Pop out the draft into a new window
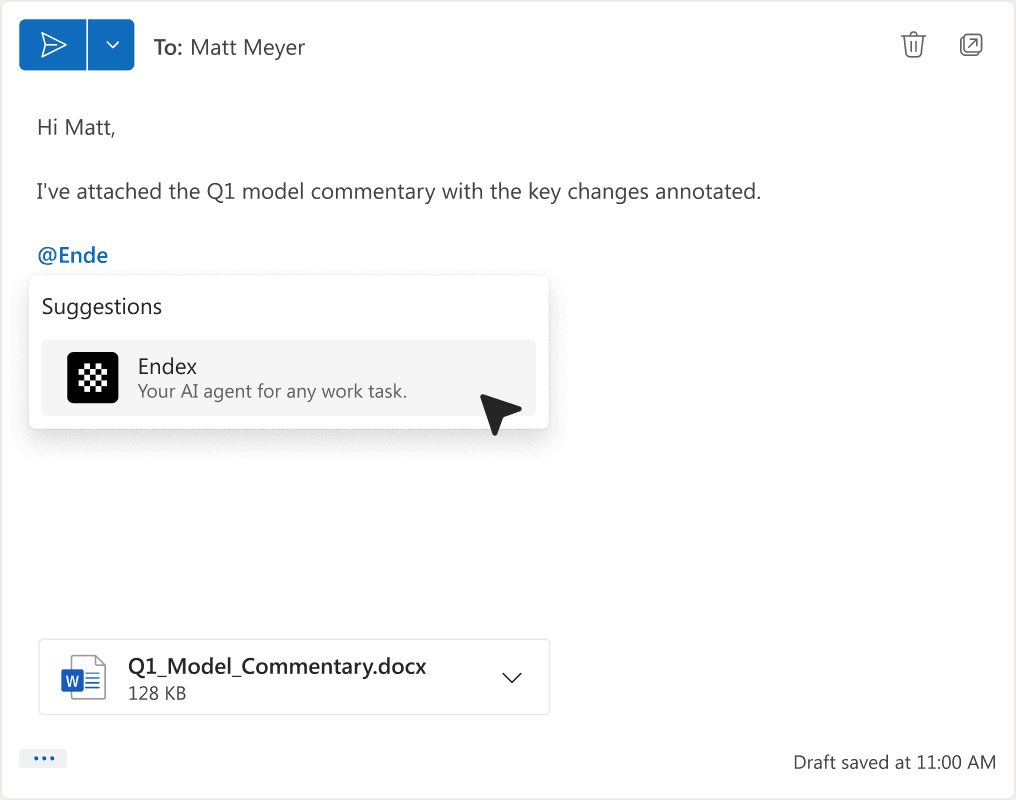1016x800 pixels. pyautogui.click(x=971, y=45)
